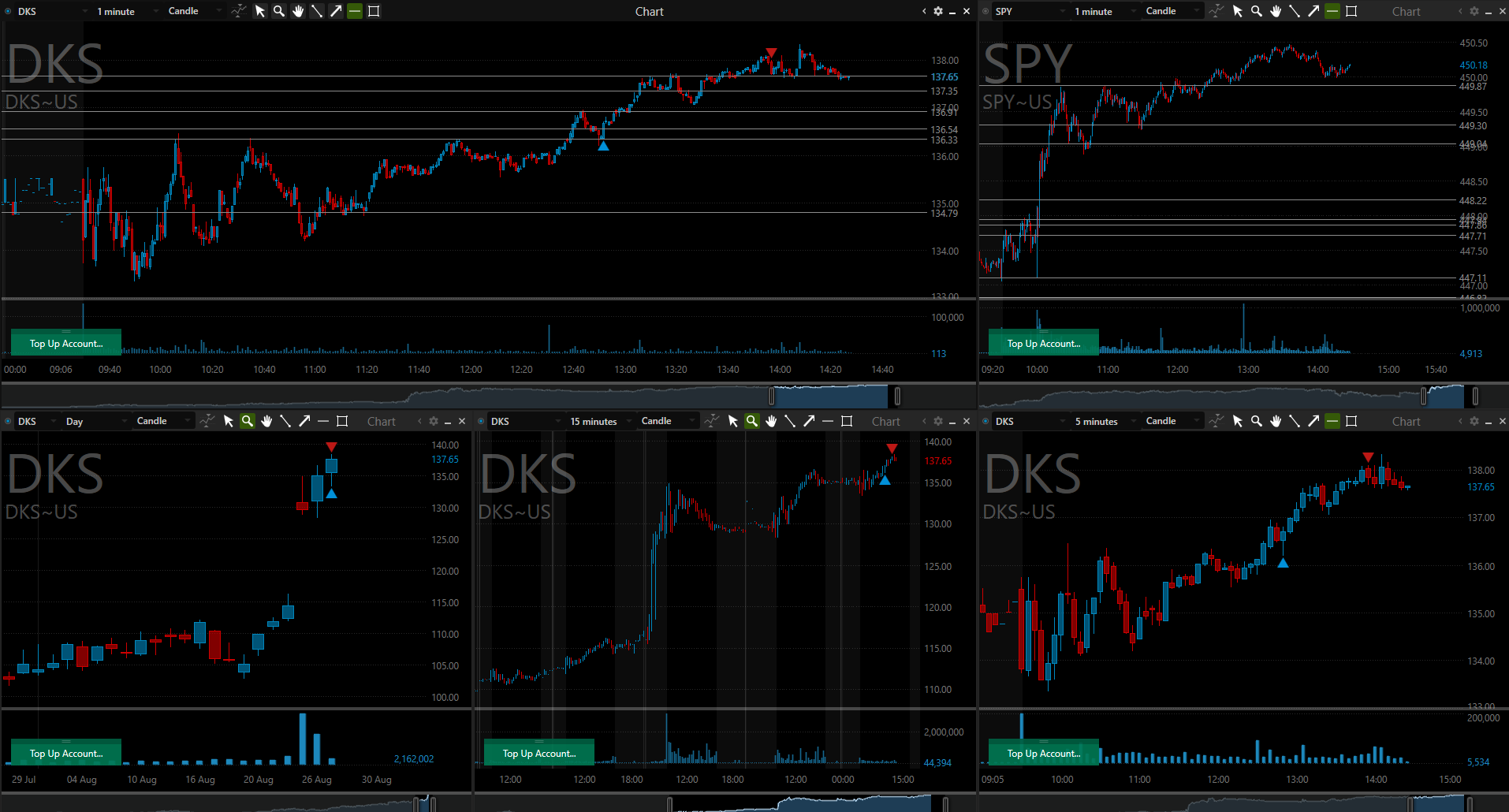Open settings gear of DKS 5 minutes chart

pos(1474,421)
